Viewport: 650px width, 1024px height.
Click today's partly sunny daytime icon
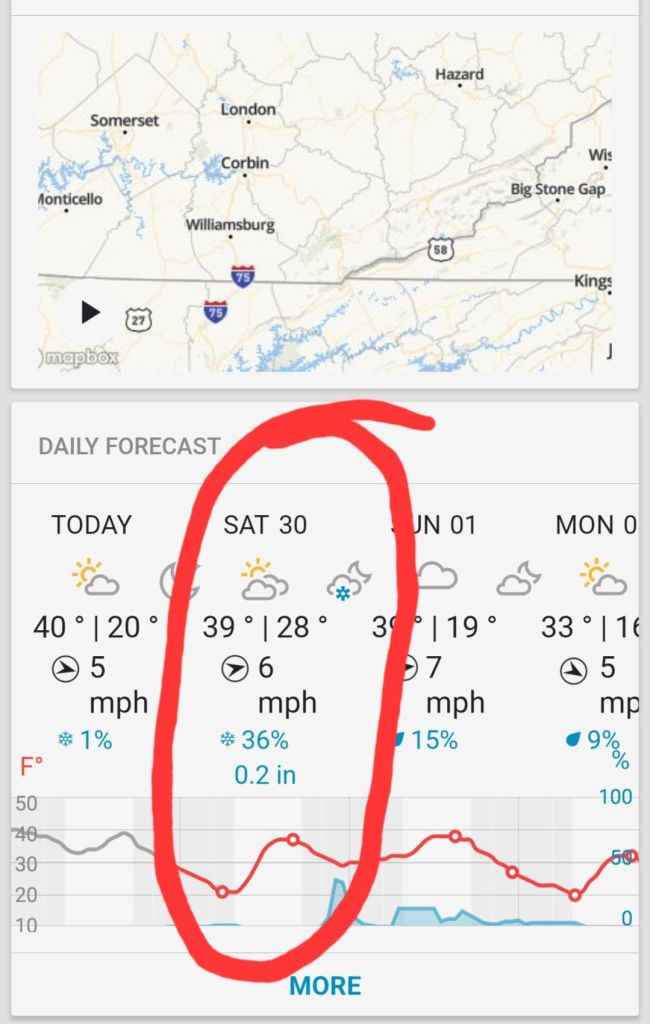[x=95, y=577]
